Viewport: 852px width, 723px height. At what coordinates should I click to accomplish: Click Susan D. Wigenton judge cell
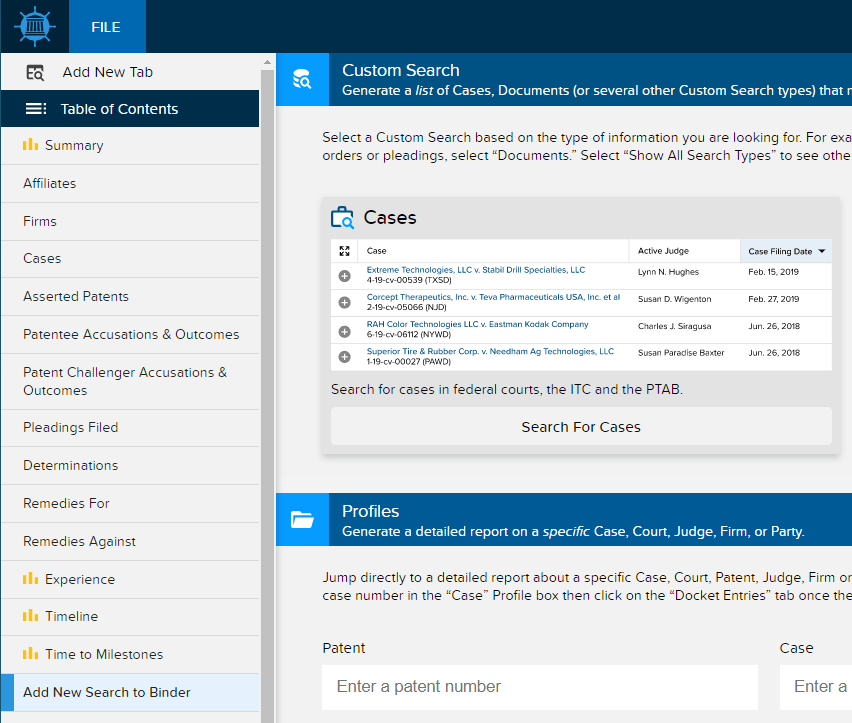click(x=674, y=299)
